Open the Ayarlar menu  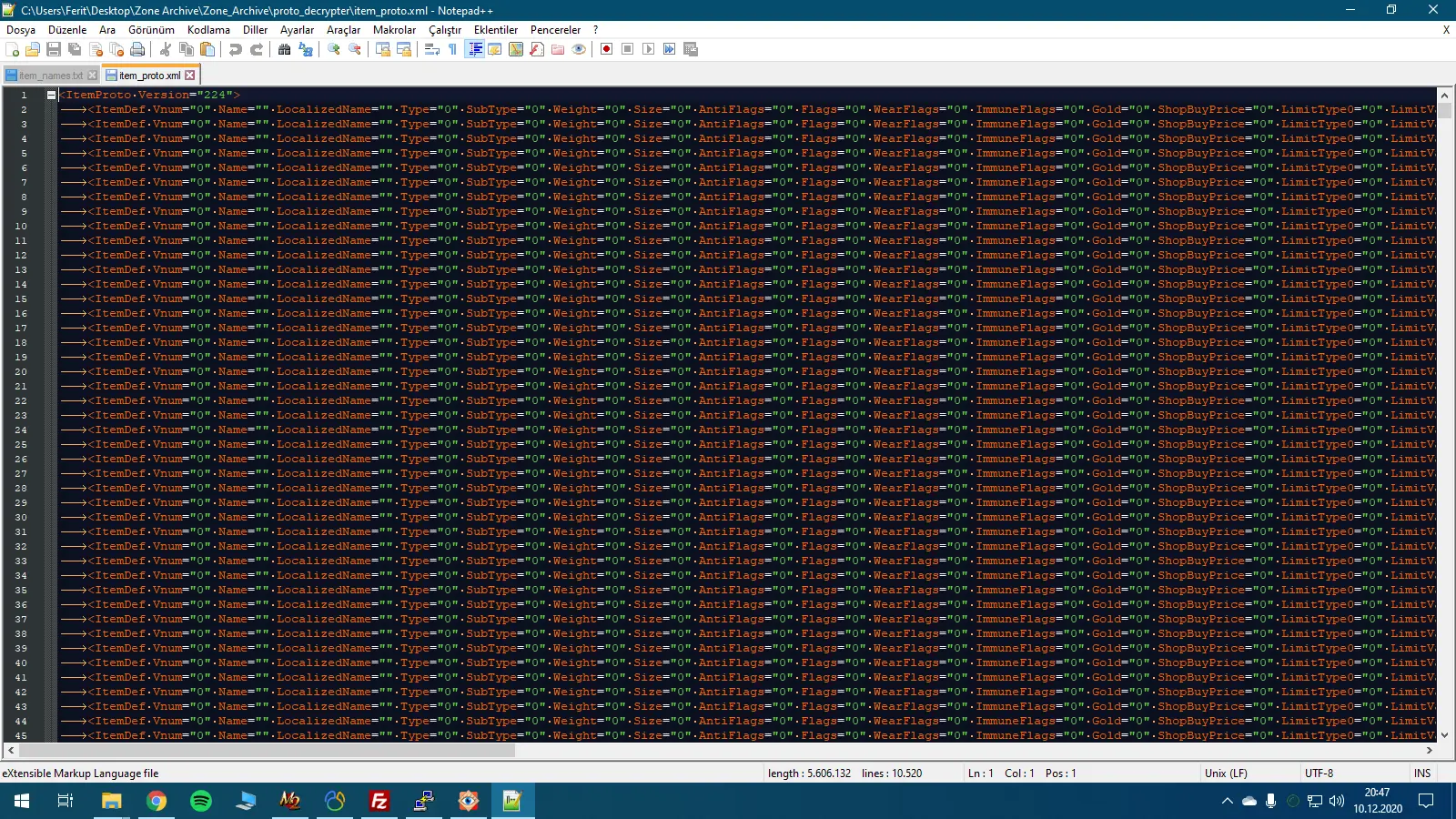pyautogui.click(x=298, y=30)
